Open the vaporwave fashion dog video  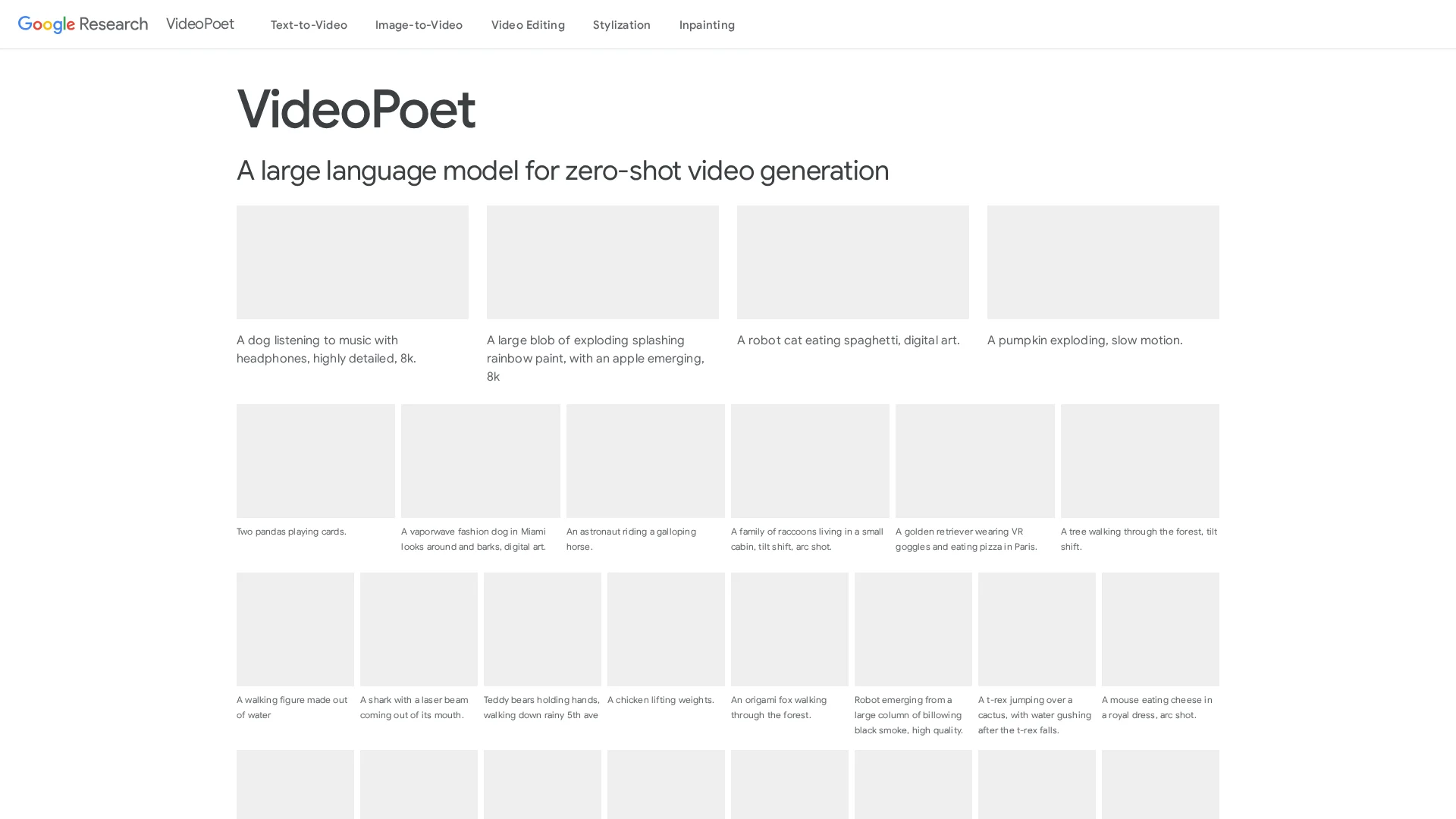click(481, 461)
